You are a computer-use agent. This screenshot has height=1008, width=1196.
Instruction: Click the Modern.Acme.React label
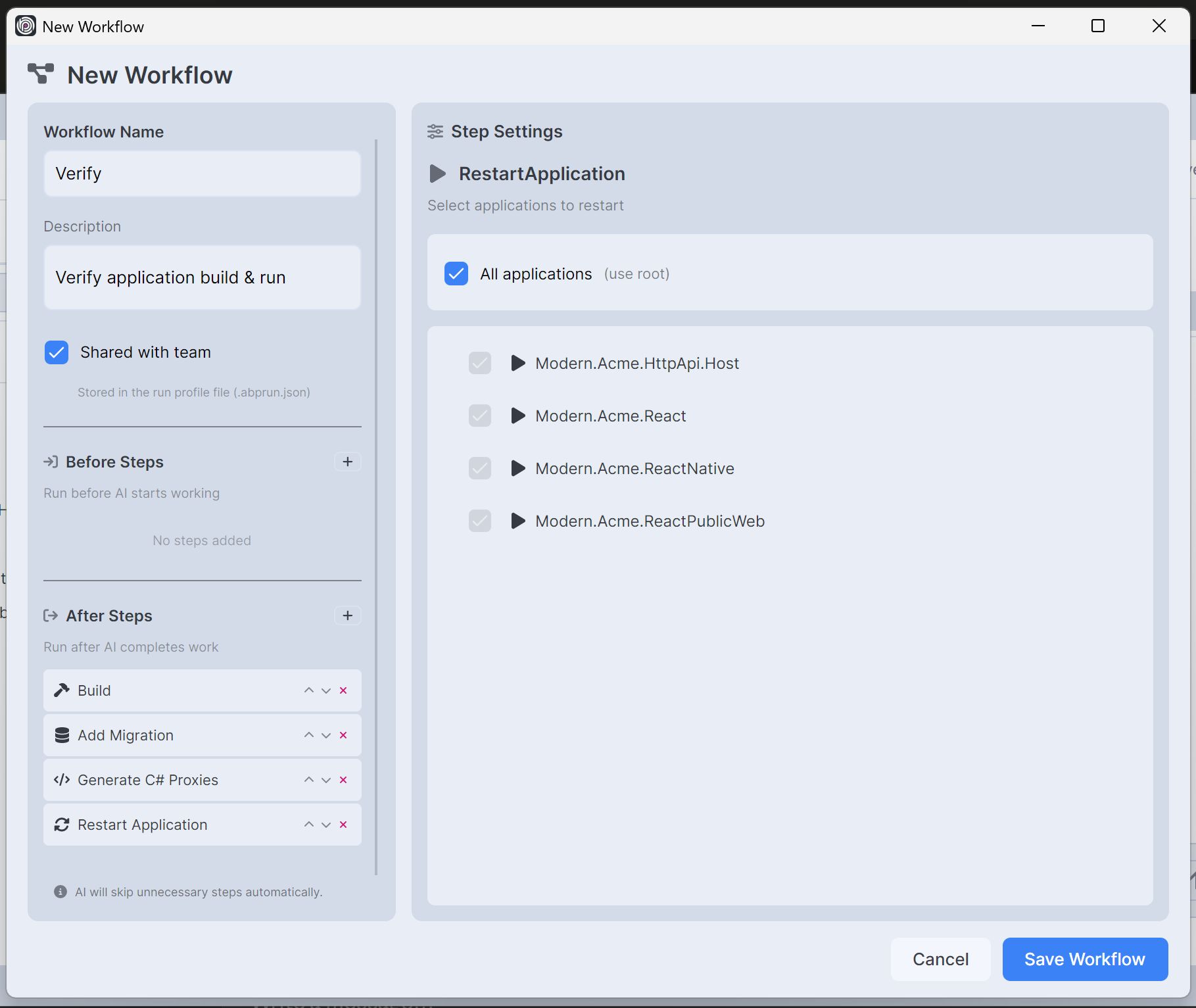coord(611,416)
